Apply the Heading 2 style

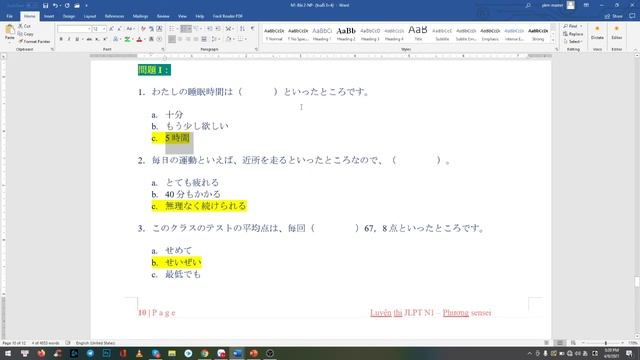coord(346,33)
